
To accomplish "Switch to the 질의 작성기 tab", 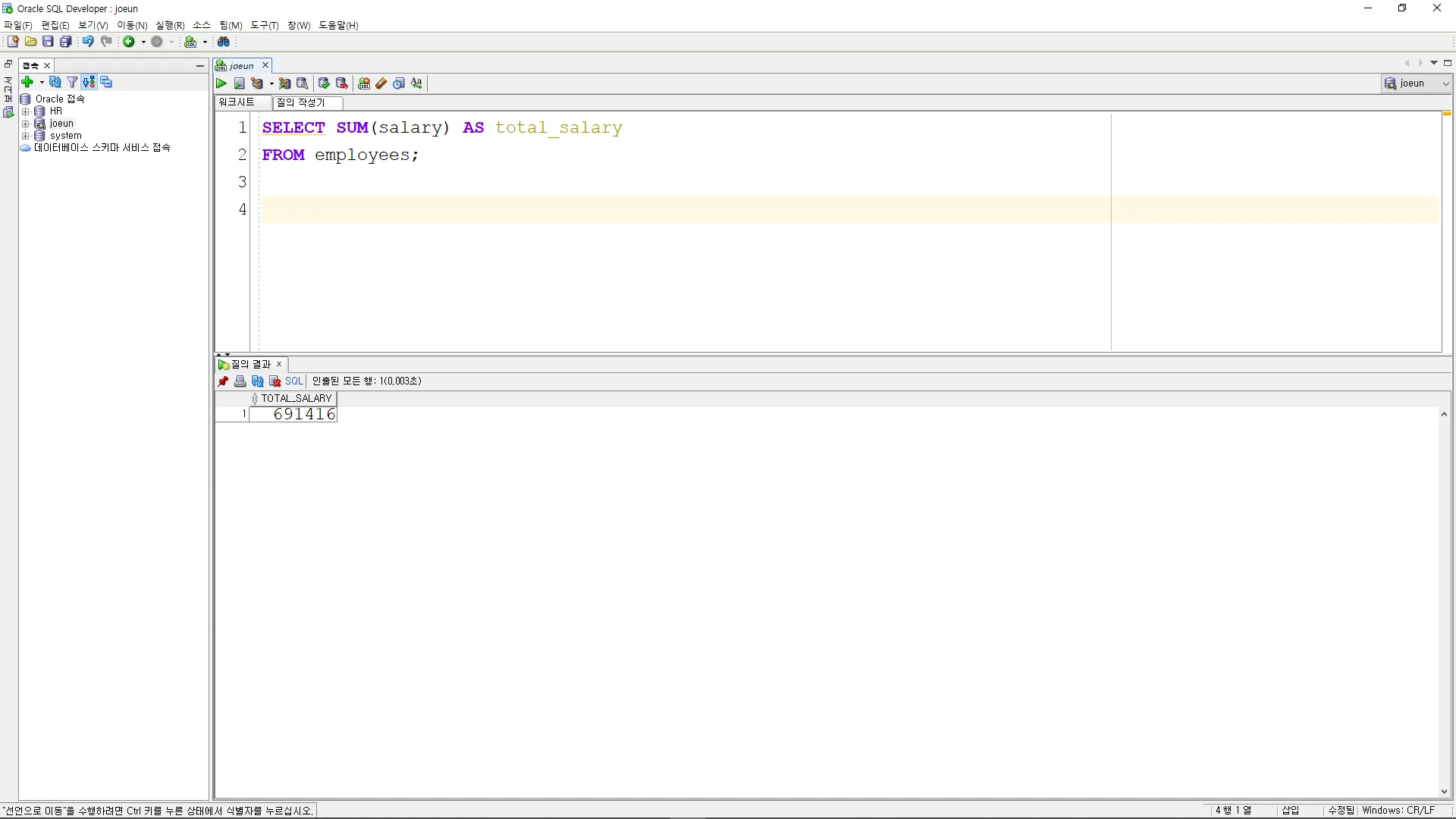I will pyautogui.click(x=301, y=102).
